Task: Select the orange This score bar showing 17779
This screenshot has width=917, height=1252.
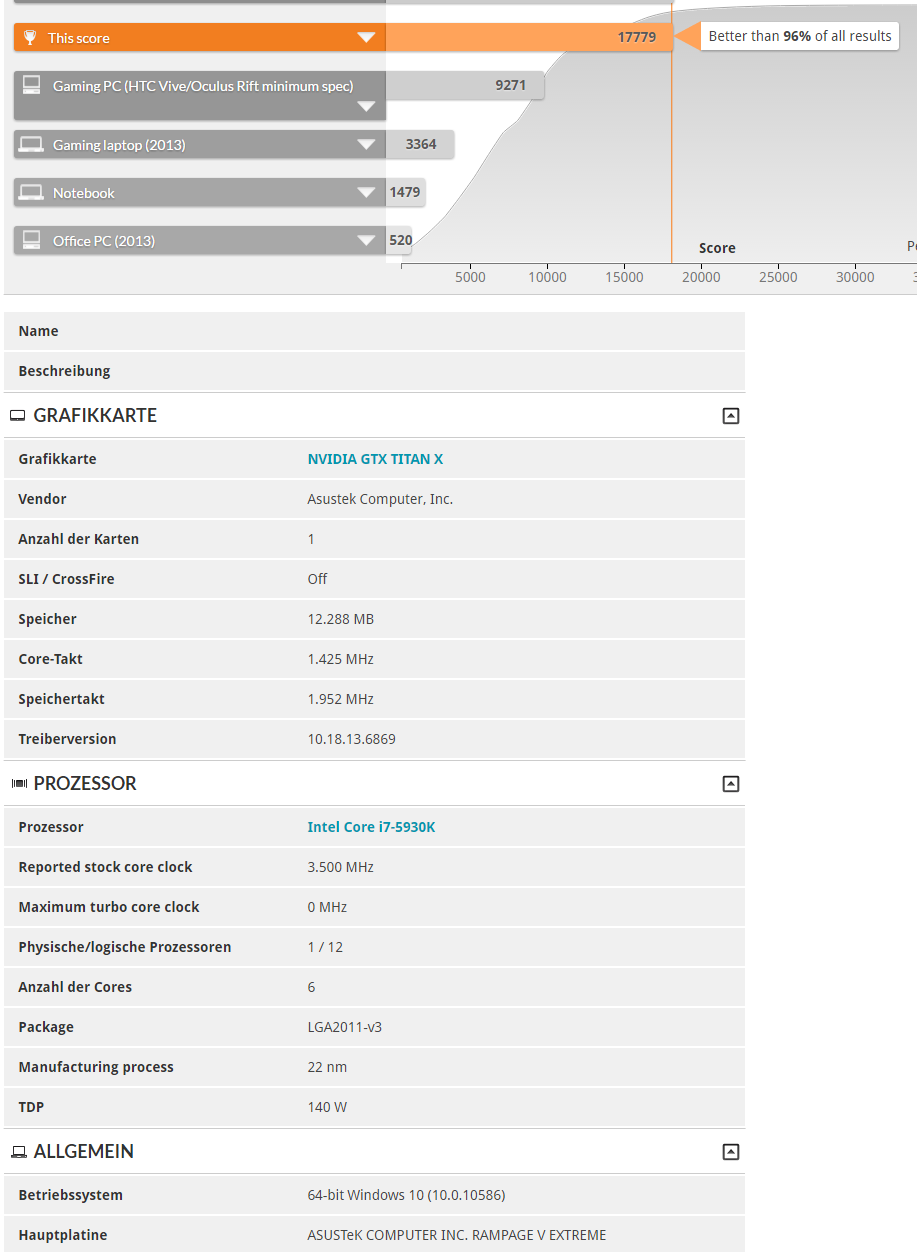Action: 529,38
